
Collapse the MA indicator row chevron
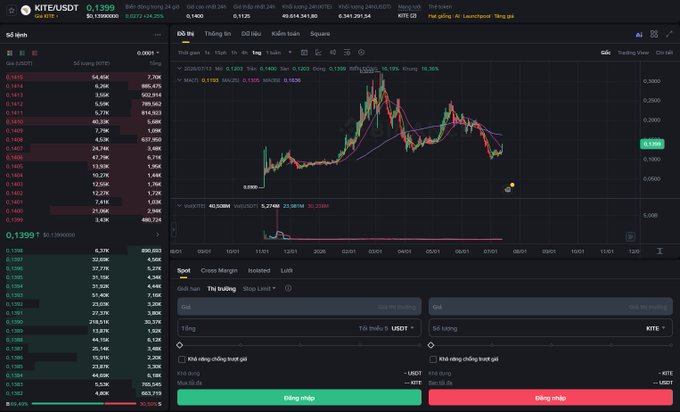pyautogui.click(x=180, y=80)
